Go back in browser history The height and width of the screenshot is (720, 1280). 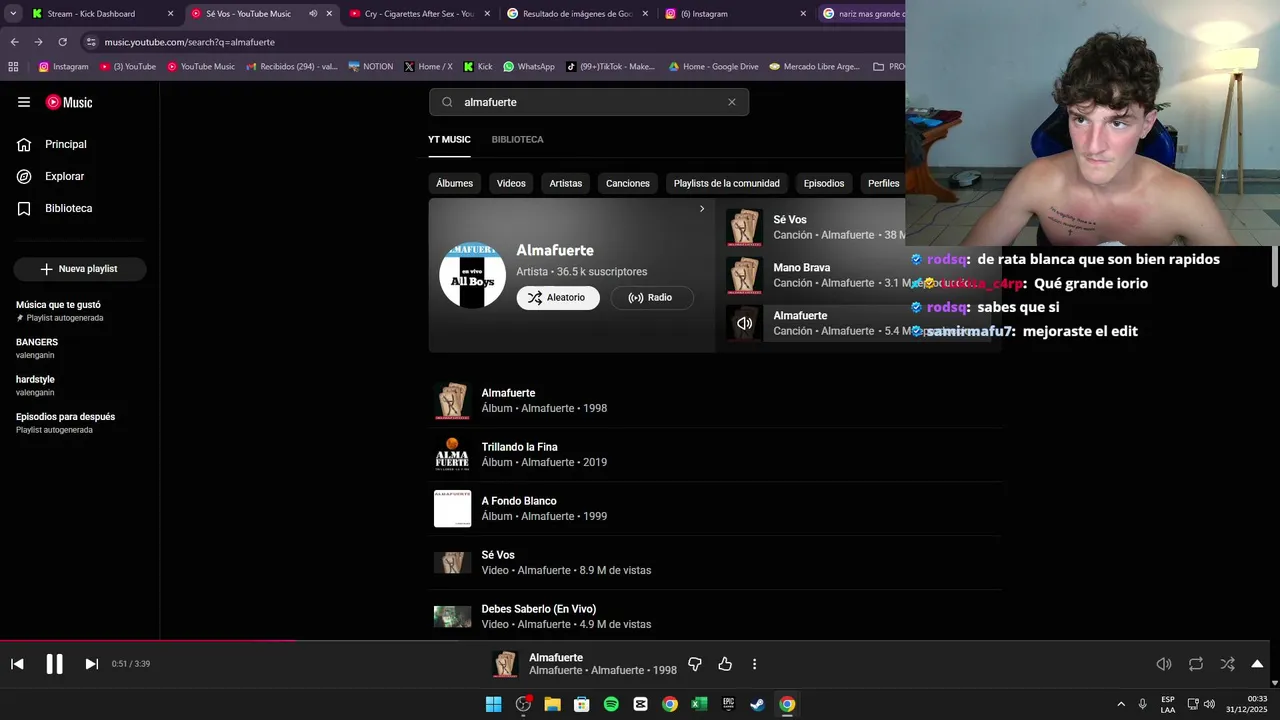pyautogui.click(x=14, y=42)
